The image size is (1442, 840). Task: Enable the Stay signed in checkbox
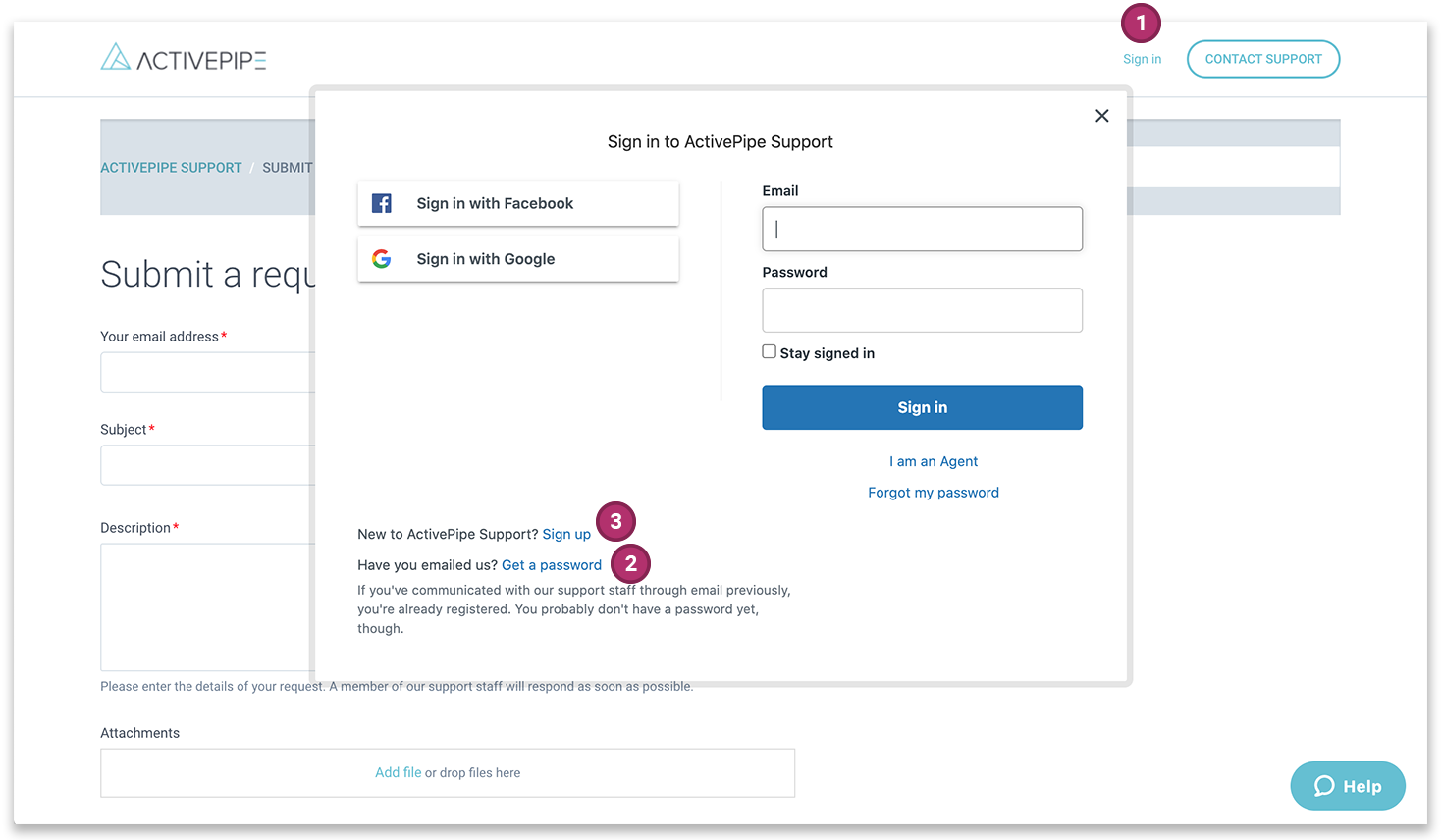tap(769, 350)
